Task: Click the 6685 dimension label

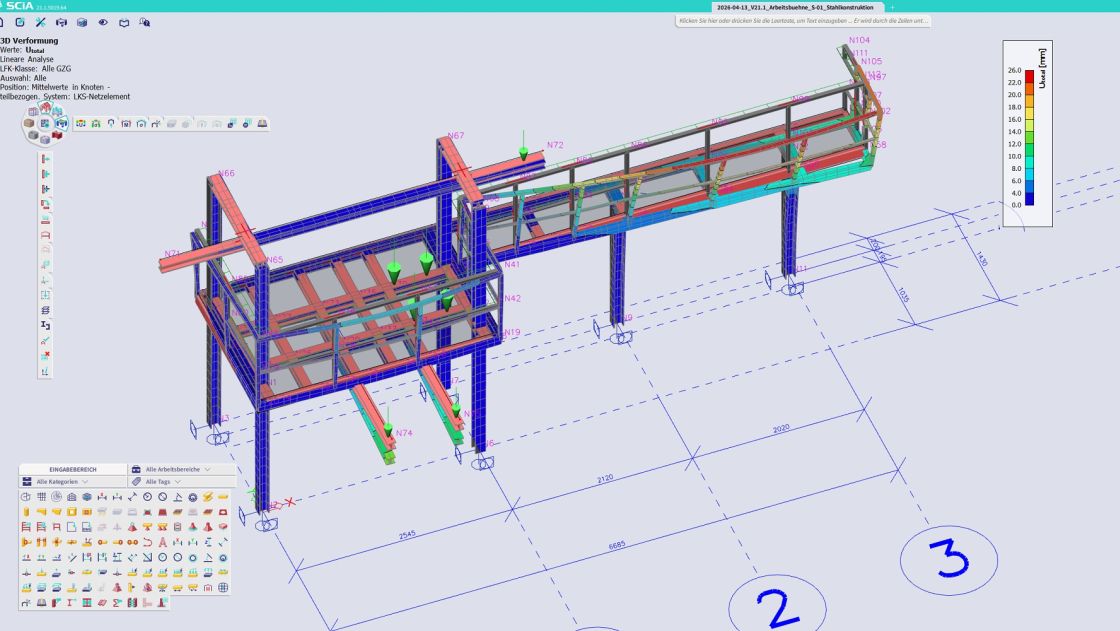Action: tap(617, 545)
